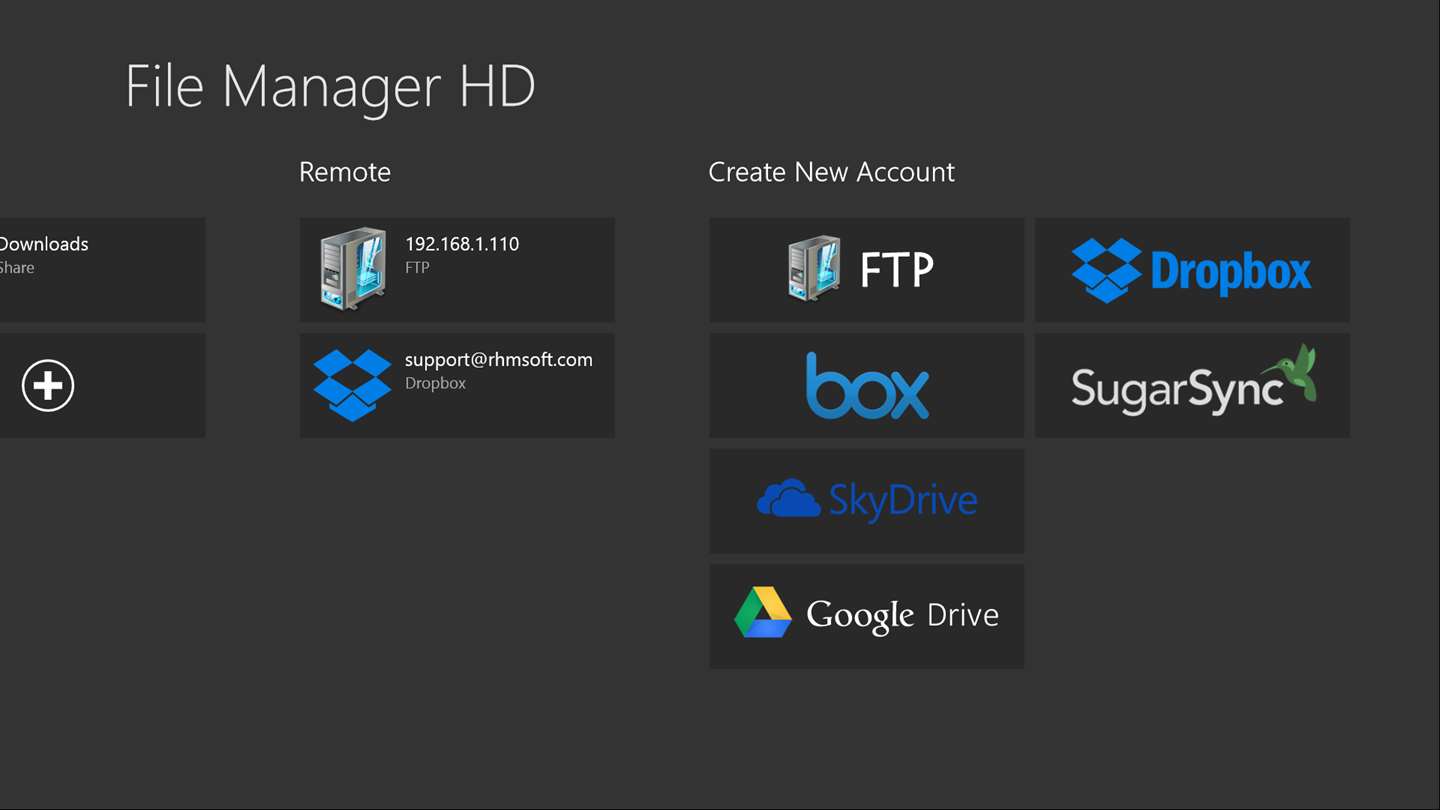
Task: Click the Dropbox icon beside support@rhmsoft.com
Action: click(352, 385)
